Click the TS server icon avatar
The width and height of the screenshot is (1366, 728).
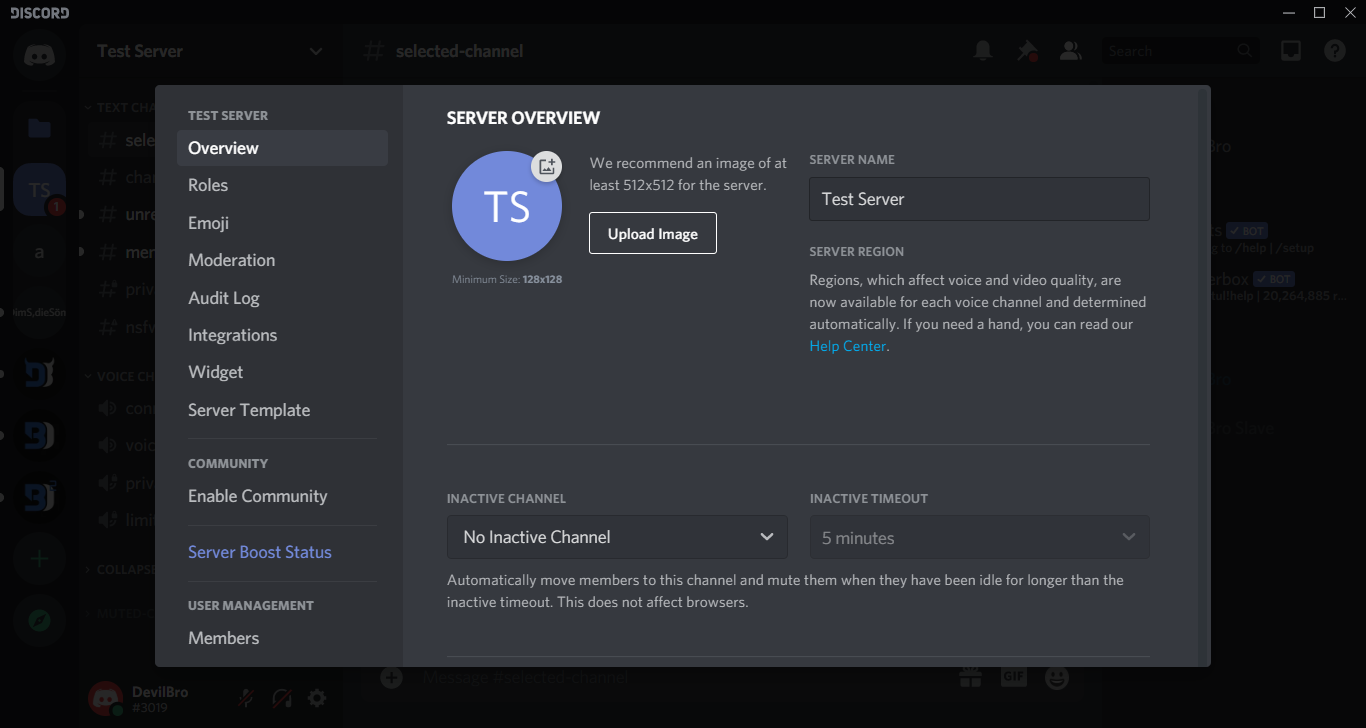tap(507, 206)
